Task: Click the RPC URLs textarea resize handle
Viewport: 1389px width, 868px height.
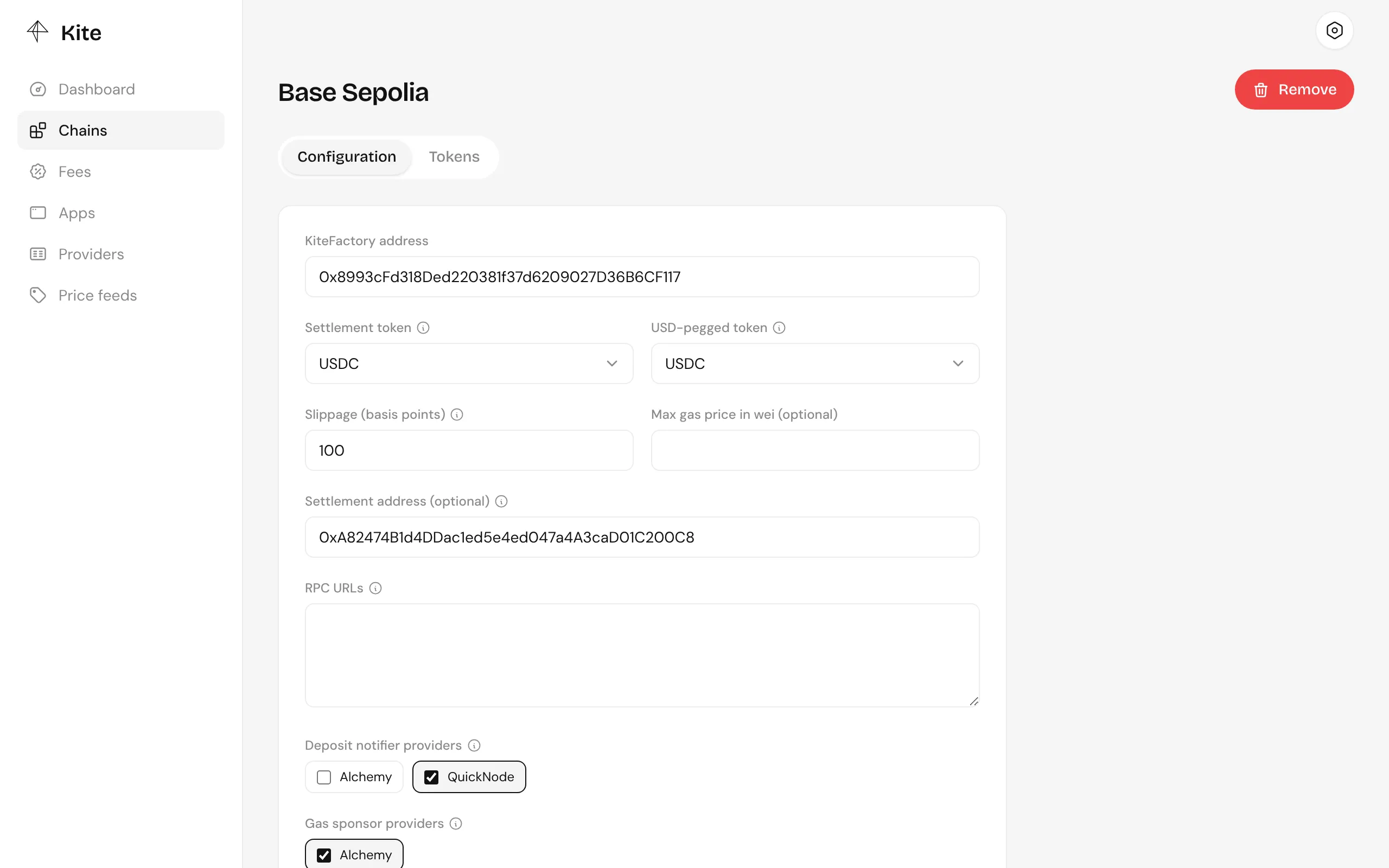Action: coord(973,701)
